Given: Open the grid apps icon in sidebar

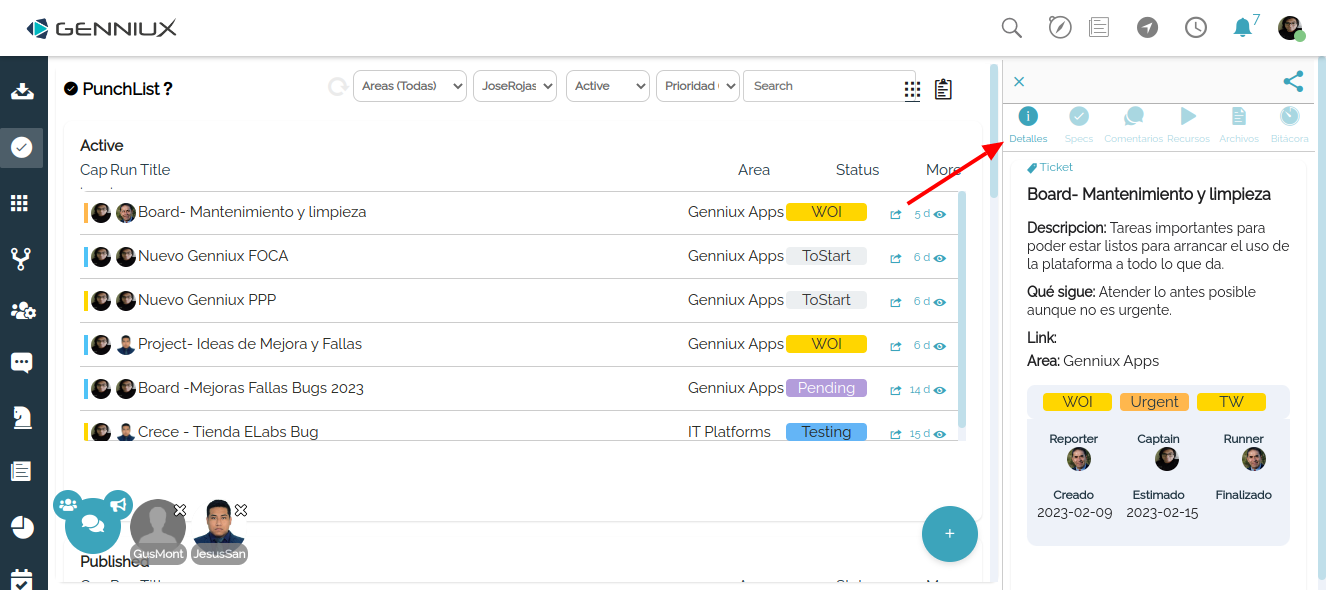Looking at the screenshot, I should (x=20, y=203).
